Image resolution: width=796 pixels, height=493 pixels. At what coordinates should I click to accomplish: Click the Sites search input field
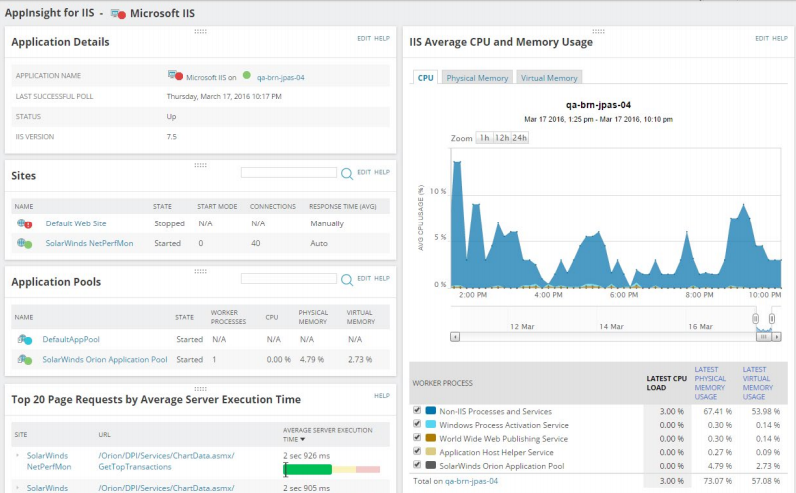click(288, 172)
